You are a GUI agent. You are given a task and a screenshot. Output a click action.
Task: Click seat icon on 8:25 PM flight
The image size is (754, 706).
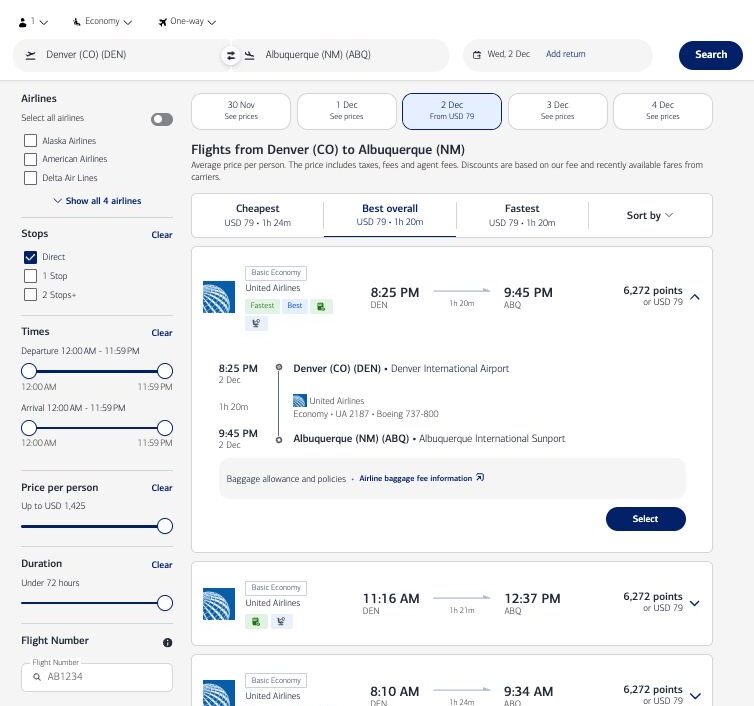point(256,323)
